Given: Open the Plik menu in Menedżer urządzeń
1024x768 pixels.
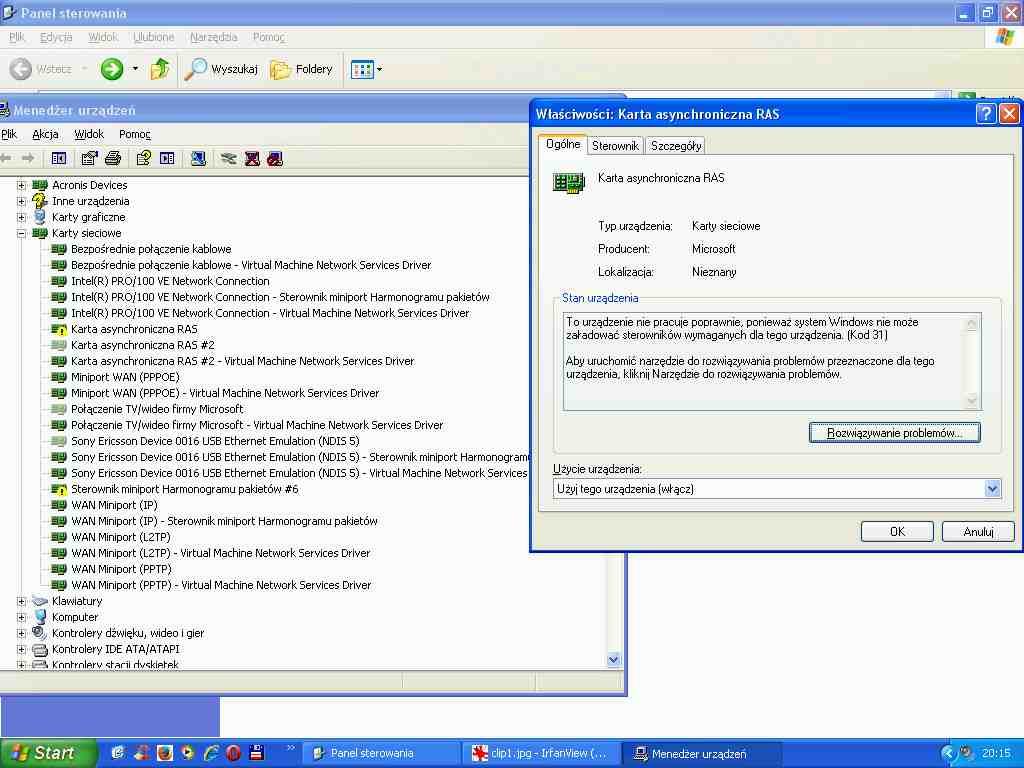Looking at the screenshot, I should pyautogui.click(x=9, y=134).
